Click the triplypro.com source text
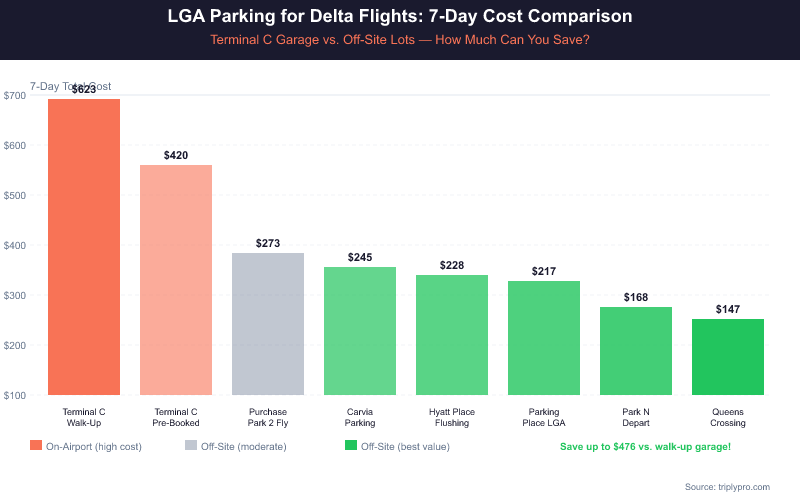The width and height of the screenshot is (800, 500). (727, 486)
